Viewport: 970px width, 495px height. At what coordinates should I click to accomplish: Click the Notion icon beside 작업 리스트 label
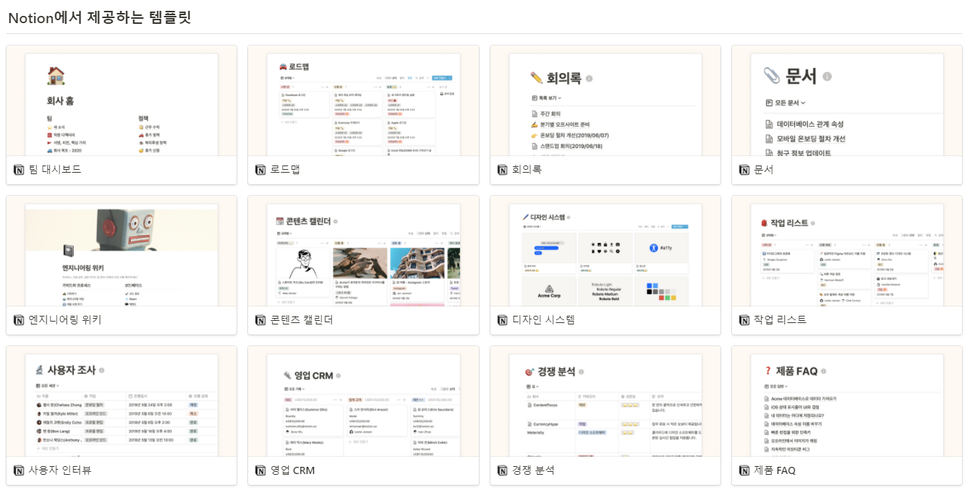click(744, 320)
